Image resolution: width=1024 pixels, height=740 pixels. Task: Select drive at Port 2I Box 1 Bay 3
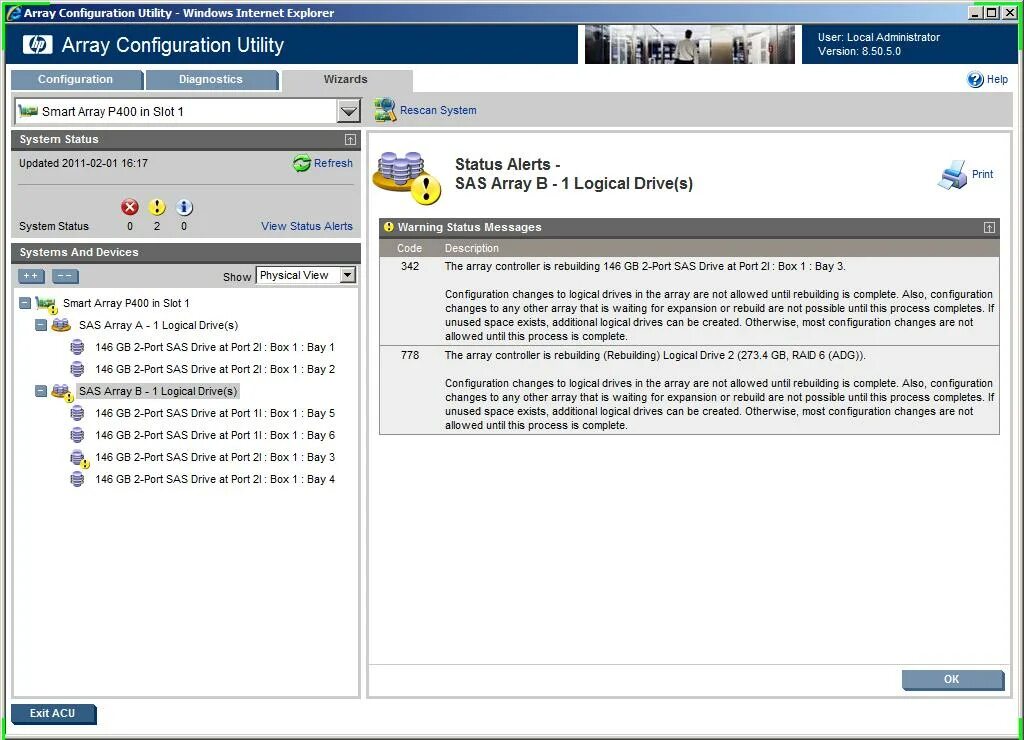[x=215, y=457]
